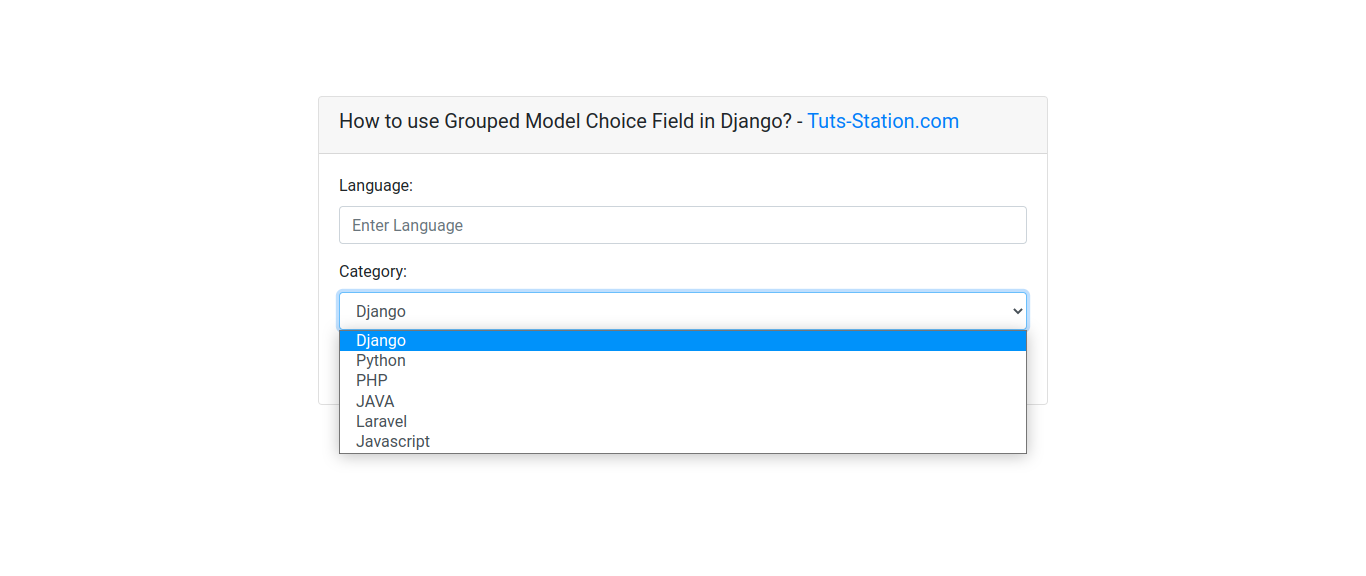This screenshot has width=1366, height=576.
Task: Click the Language: label
Action: pyautogui.click(x=375, y=185)
